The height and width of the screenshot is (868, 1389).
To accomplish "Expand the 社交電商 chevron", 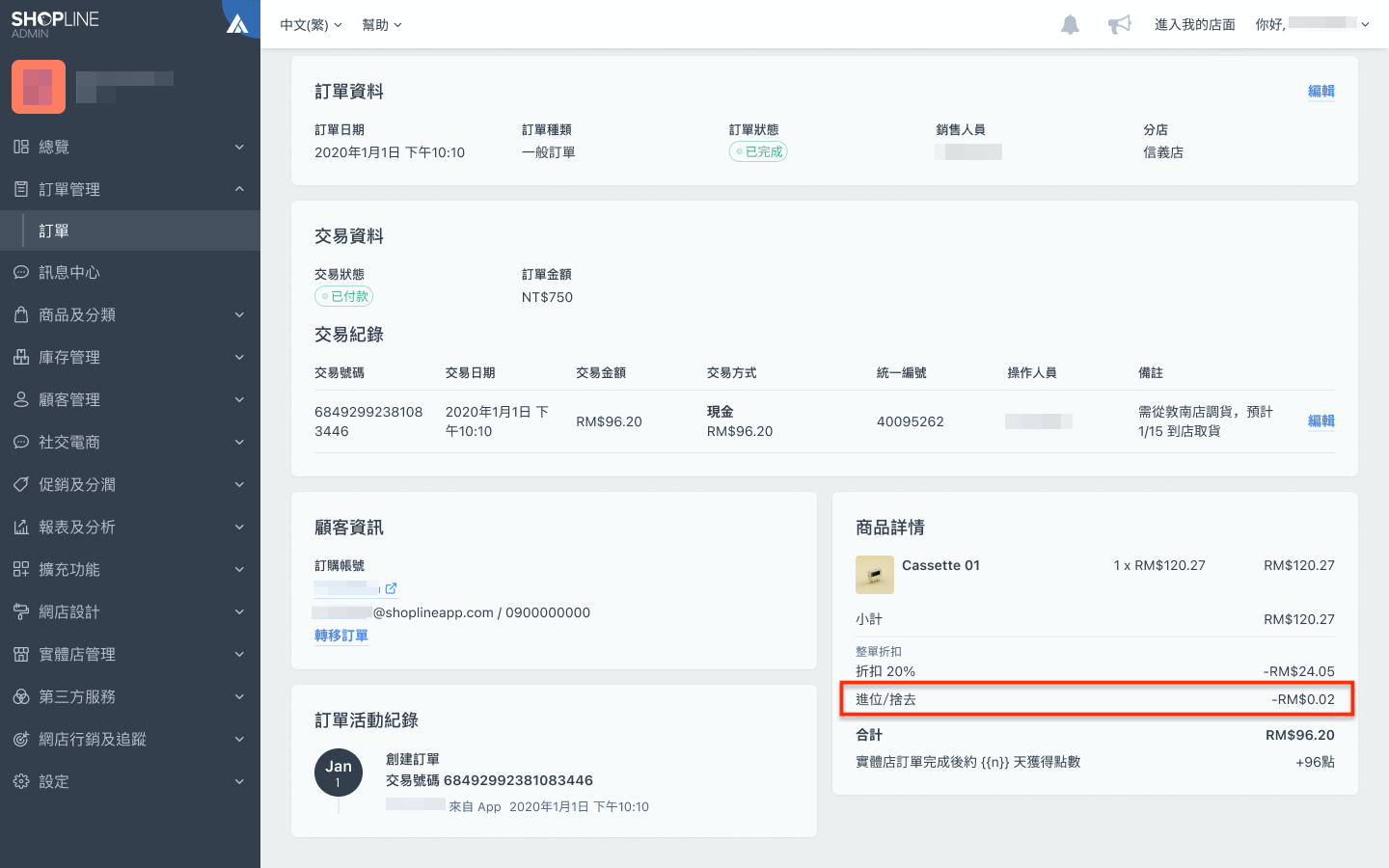I will coord(239,442).
